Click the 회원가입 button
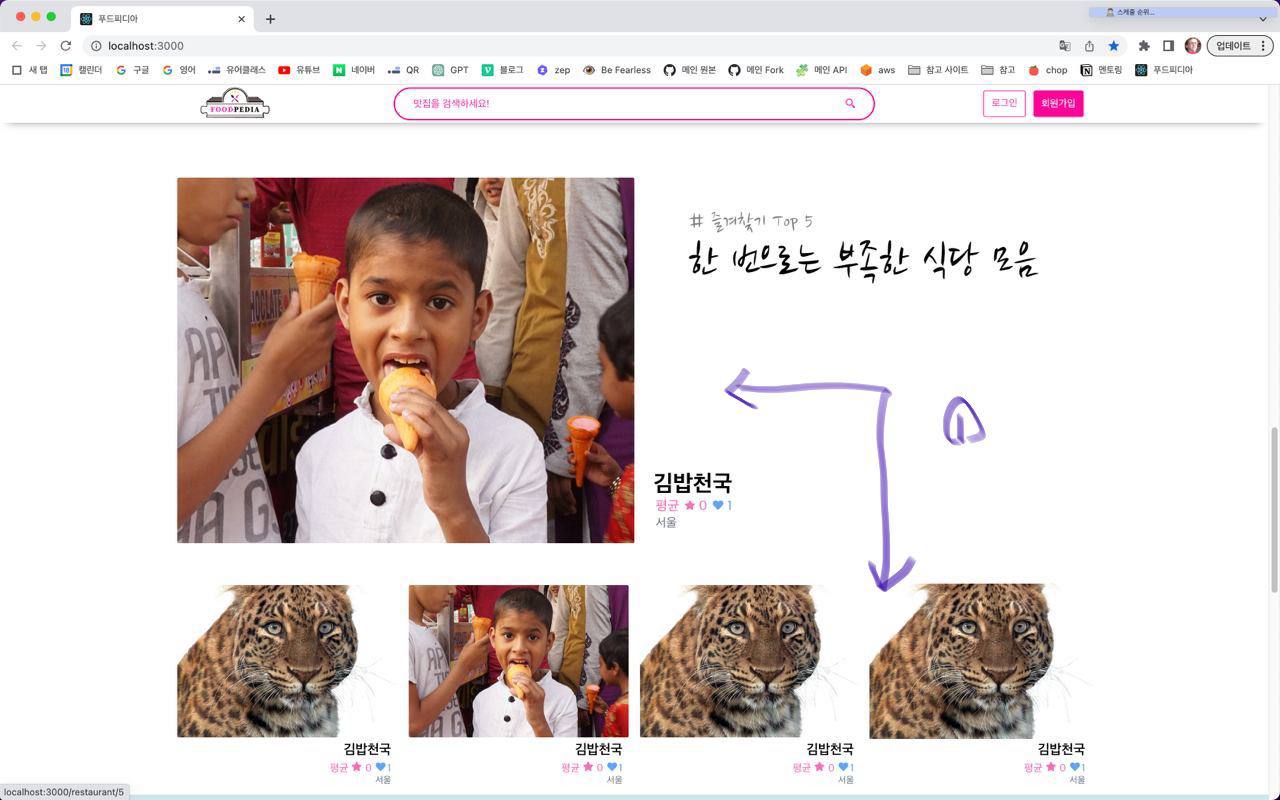The width and height of the screenshot is (1280, 800). coord(1058,103)
